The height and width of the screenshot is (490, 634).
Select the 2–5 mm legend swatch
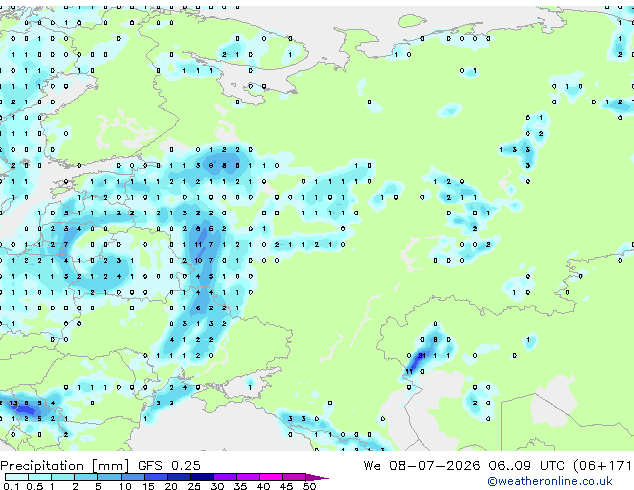tap(86, 477)
